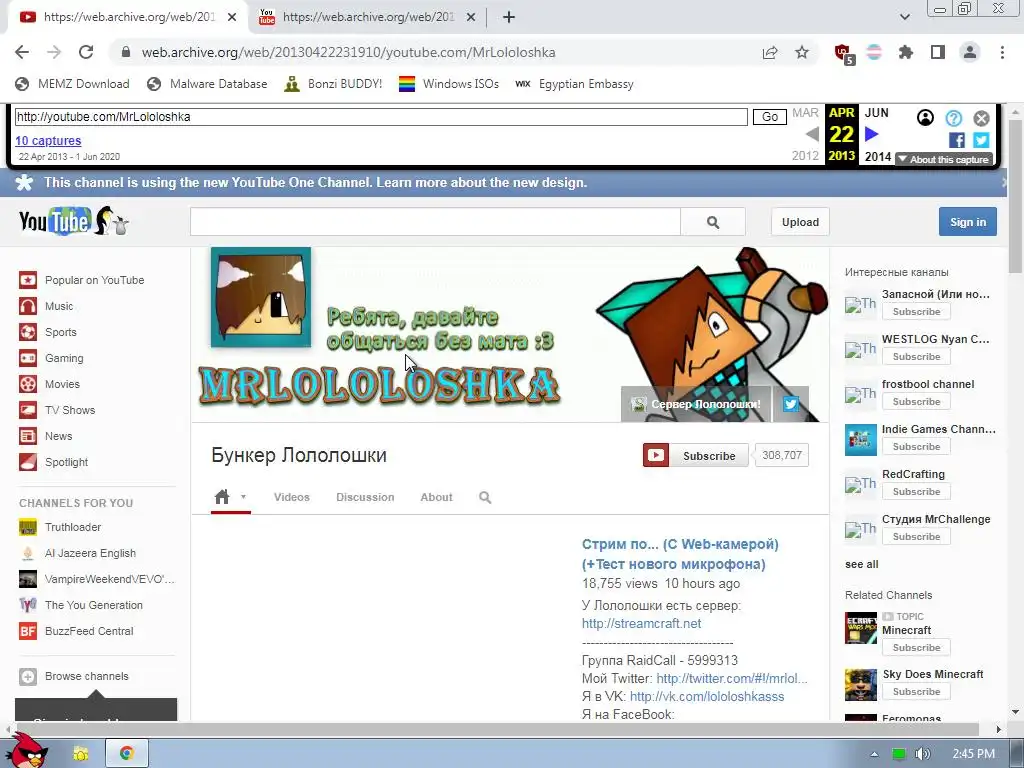Bookmark this page with the star icon
This screenshot has width=1024, height=768.
(802, 52)
